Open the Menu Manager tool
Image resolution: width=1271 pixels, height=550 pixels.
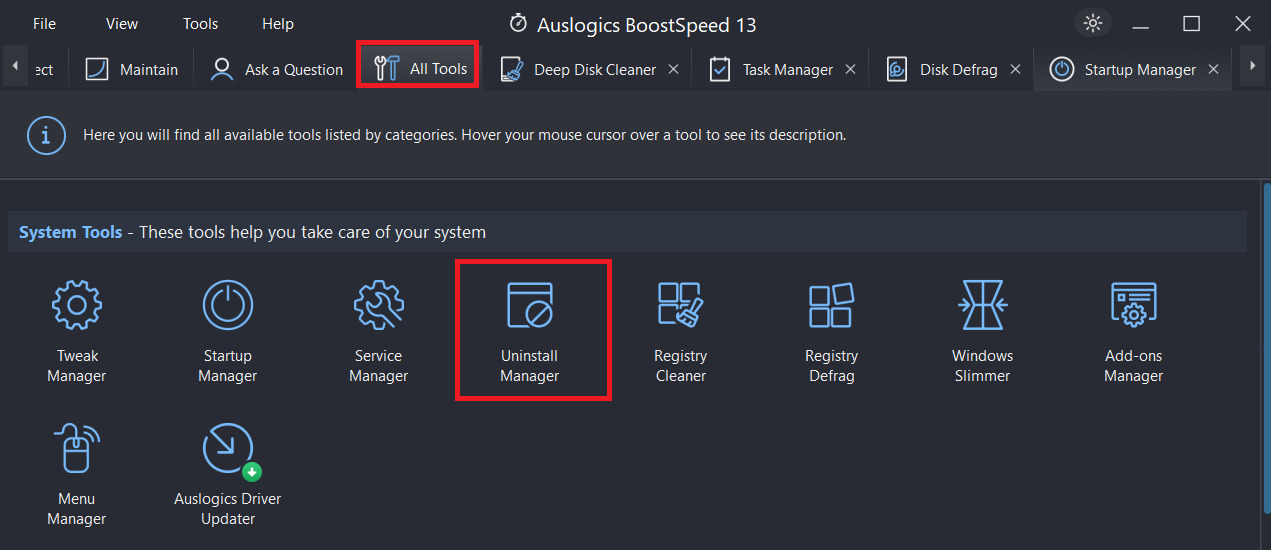77,474
